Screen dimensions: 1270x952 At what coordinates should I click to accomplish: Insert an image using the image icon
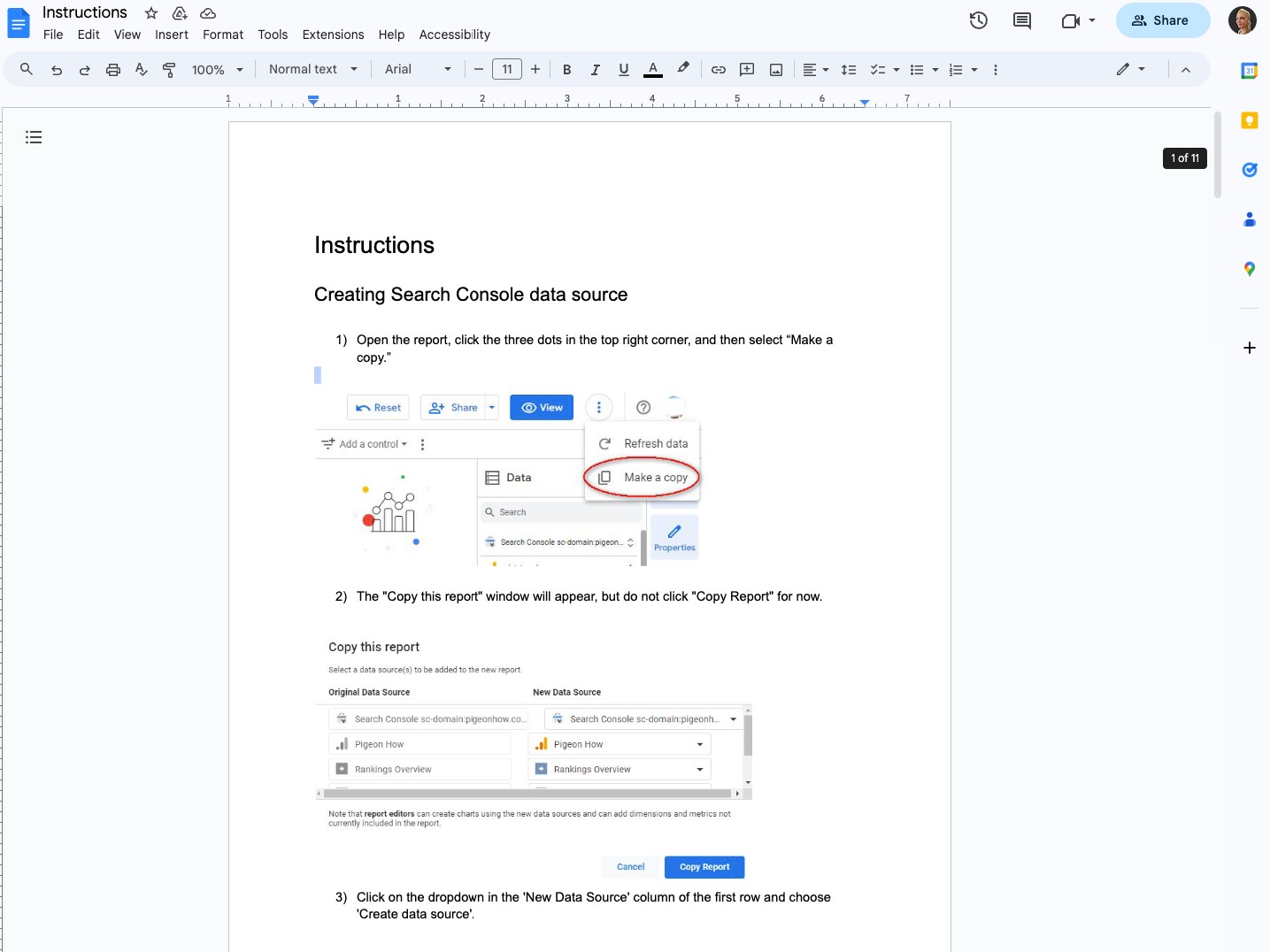776,69
